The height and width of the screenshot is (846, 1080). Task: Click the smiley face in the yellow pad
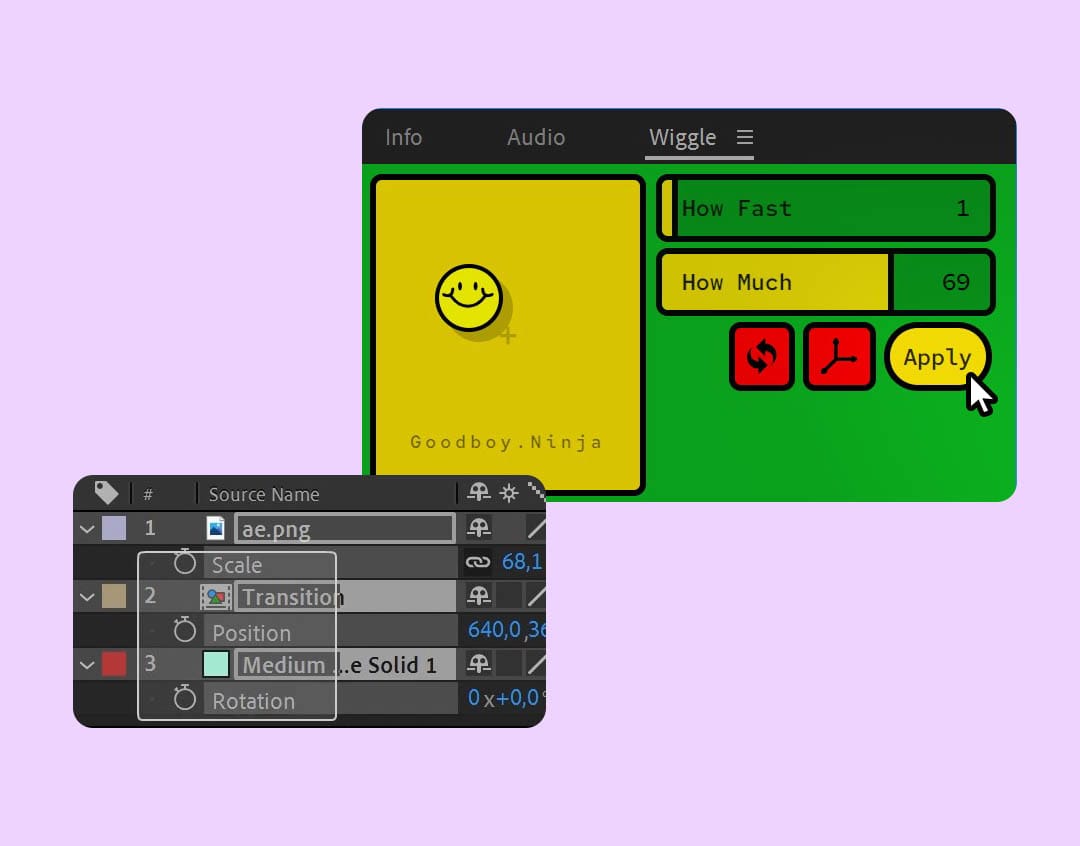tap(469, 298)
